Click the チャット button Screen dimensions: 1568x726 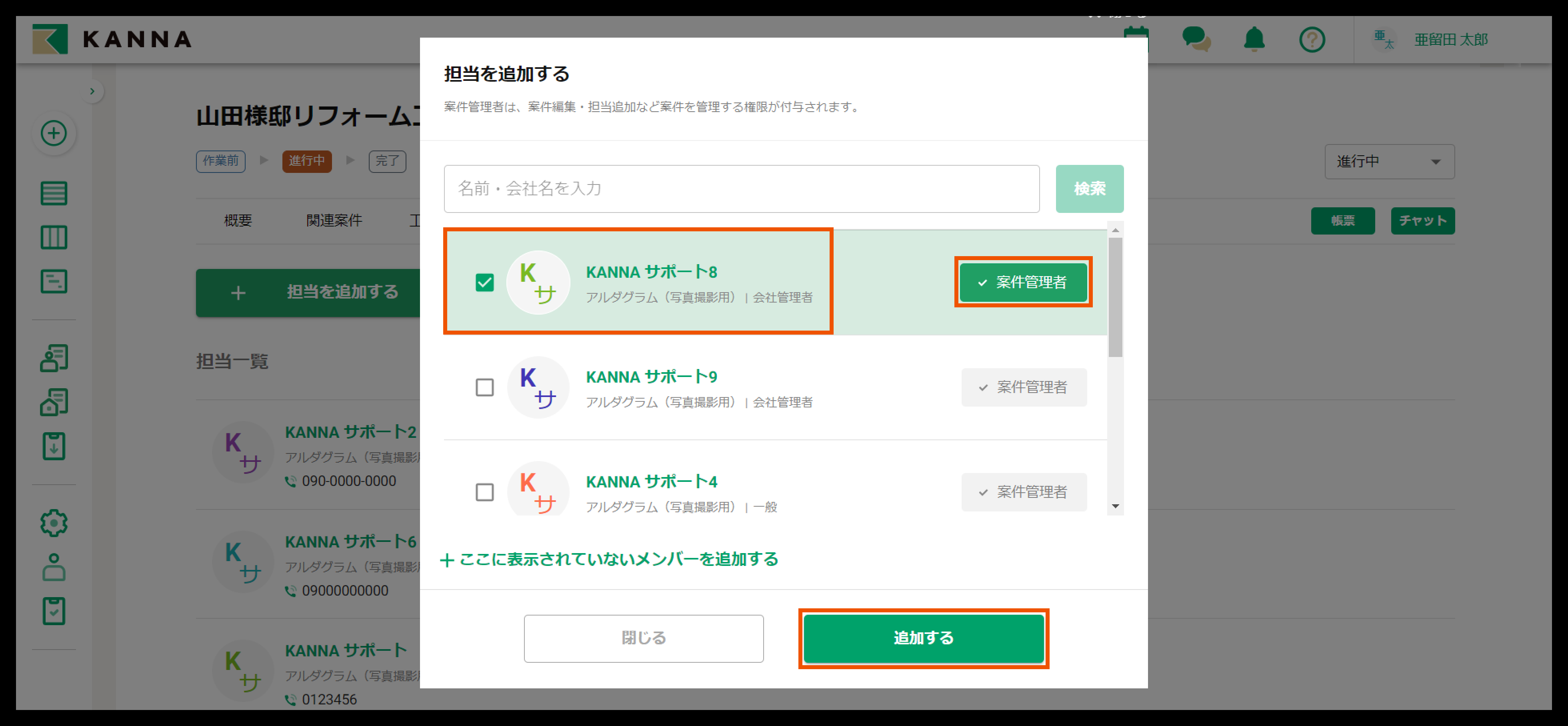coord(1422,221)
